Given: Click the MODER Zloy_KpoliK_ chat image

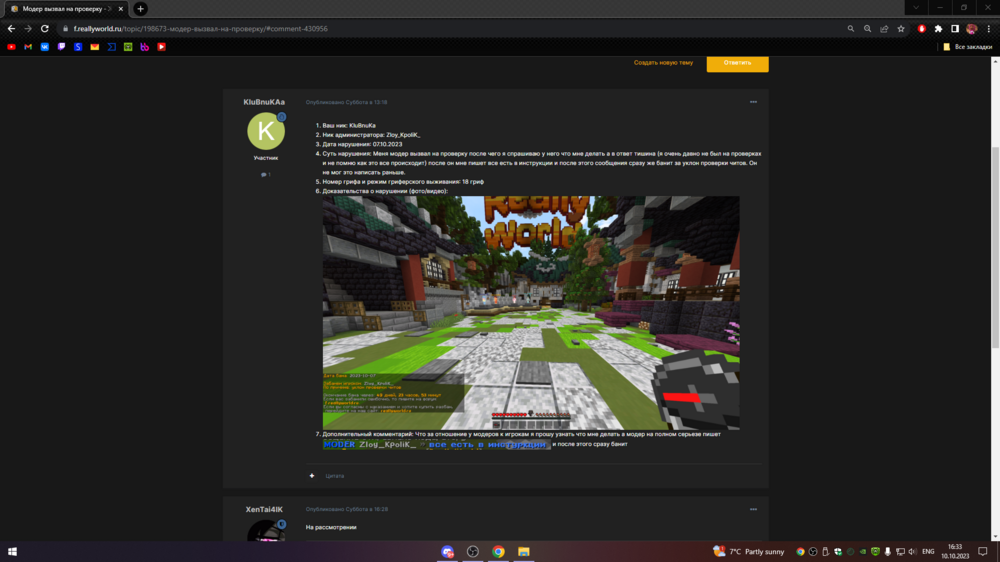Looking at the screenshot, I should click(x=436, y=445).
